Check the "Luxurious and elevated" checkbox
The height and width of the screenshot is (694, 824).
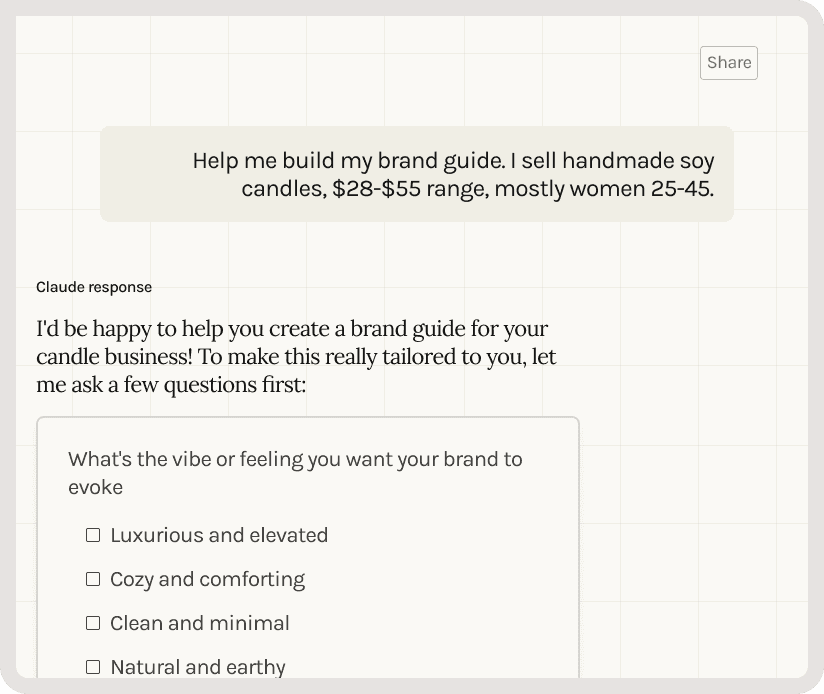tap(92, 535)
